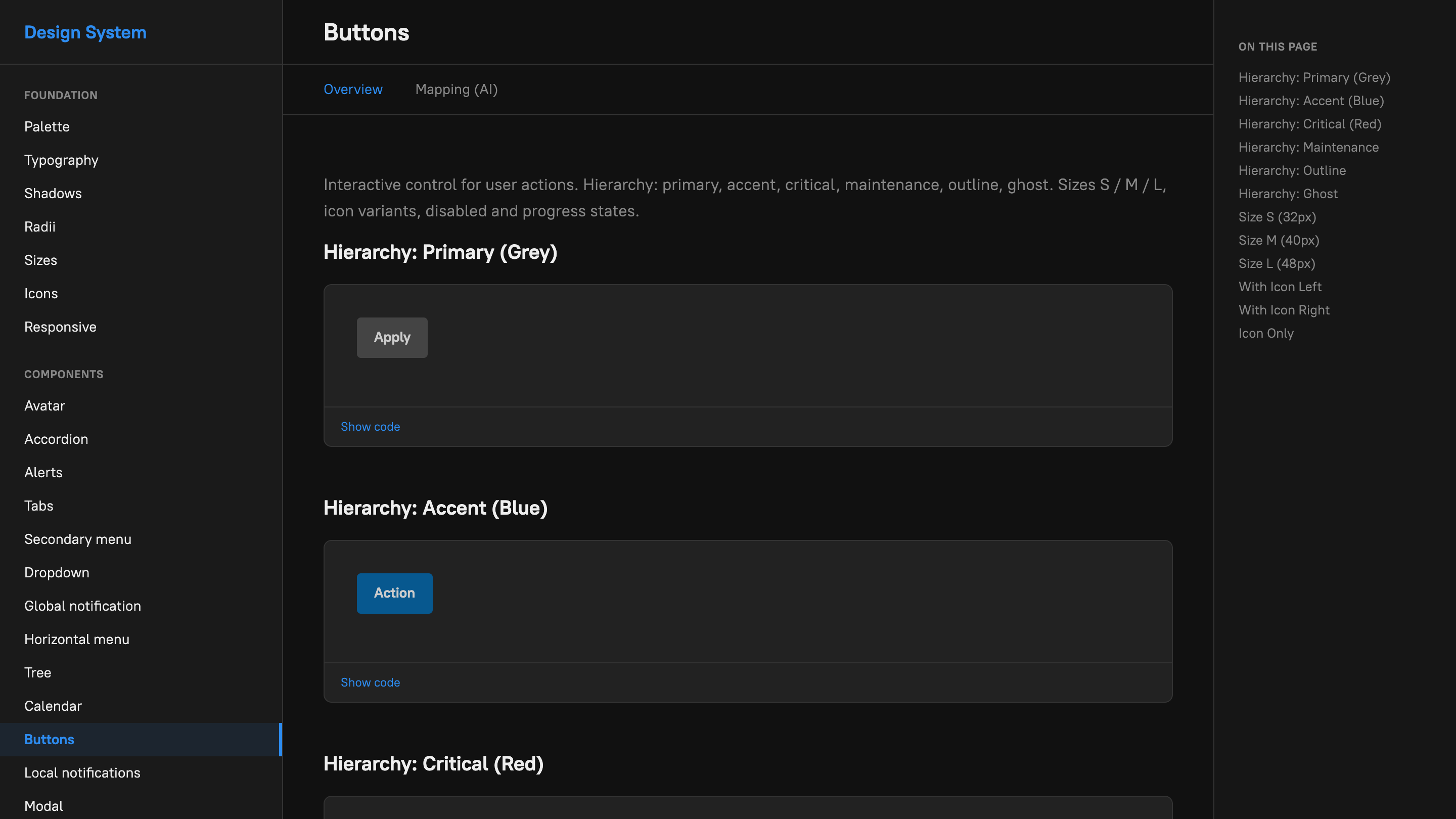Click the grey Apply button

pyautogui.click(x=392, y=337)
